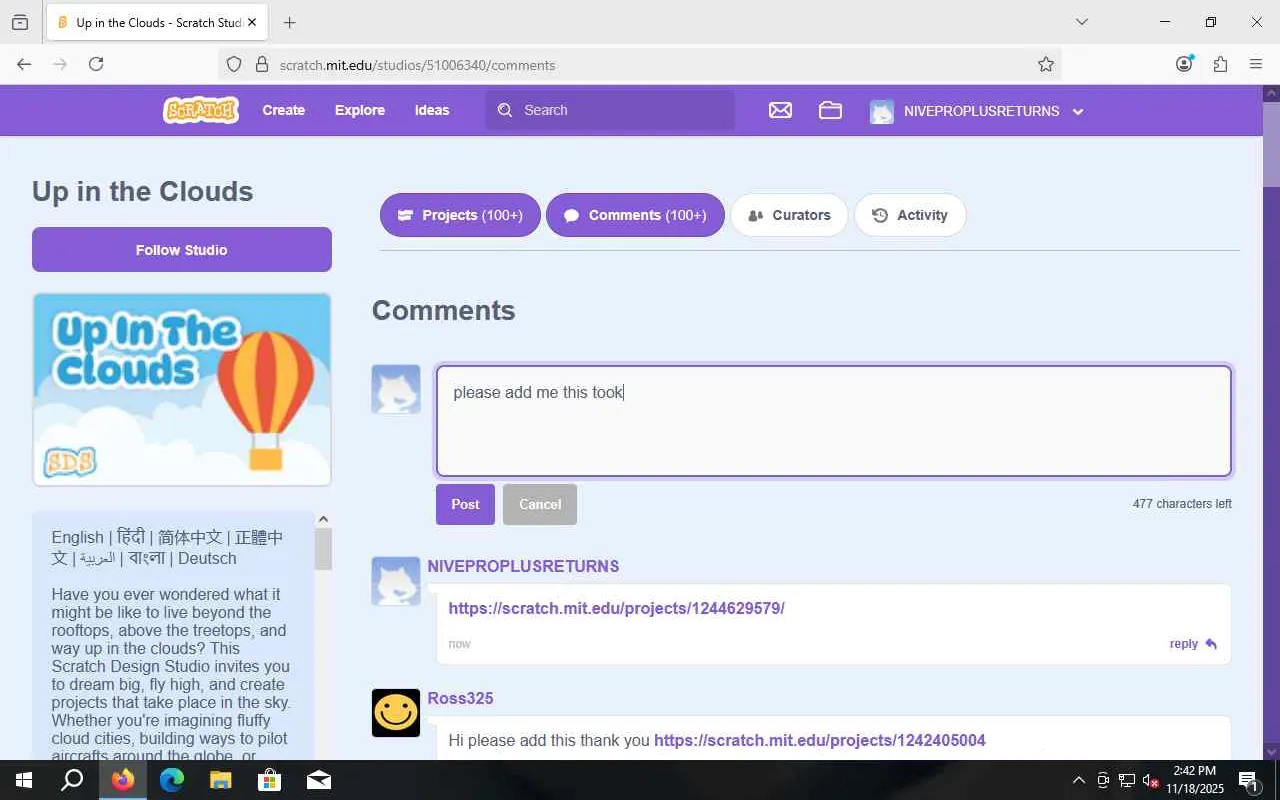Click the page vertical scrollbar thumb
Image resolution: width=1280 pixels, height=800 pixels.
pos(1271,145)
